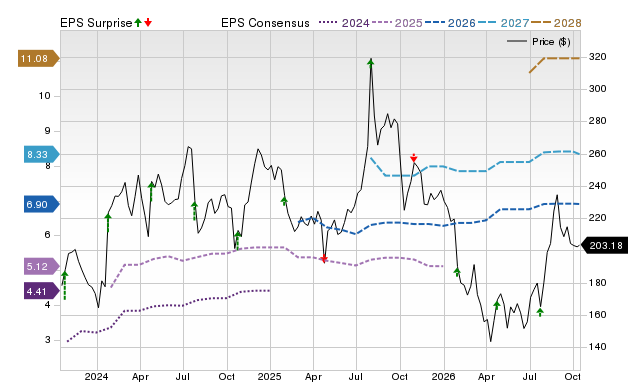Image resolution: width=640 pixels, height=382 pixels.
Task: Click the Price ($) legend entry
Action: (539, 42)
